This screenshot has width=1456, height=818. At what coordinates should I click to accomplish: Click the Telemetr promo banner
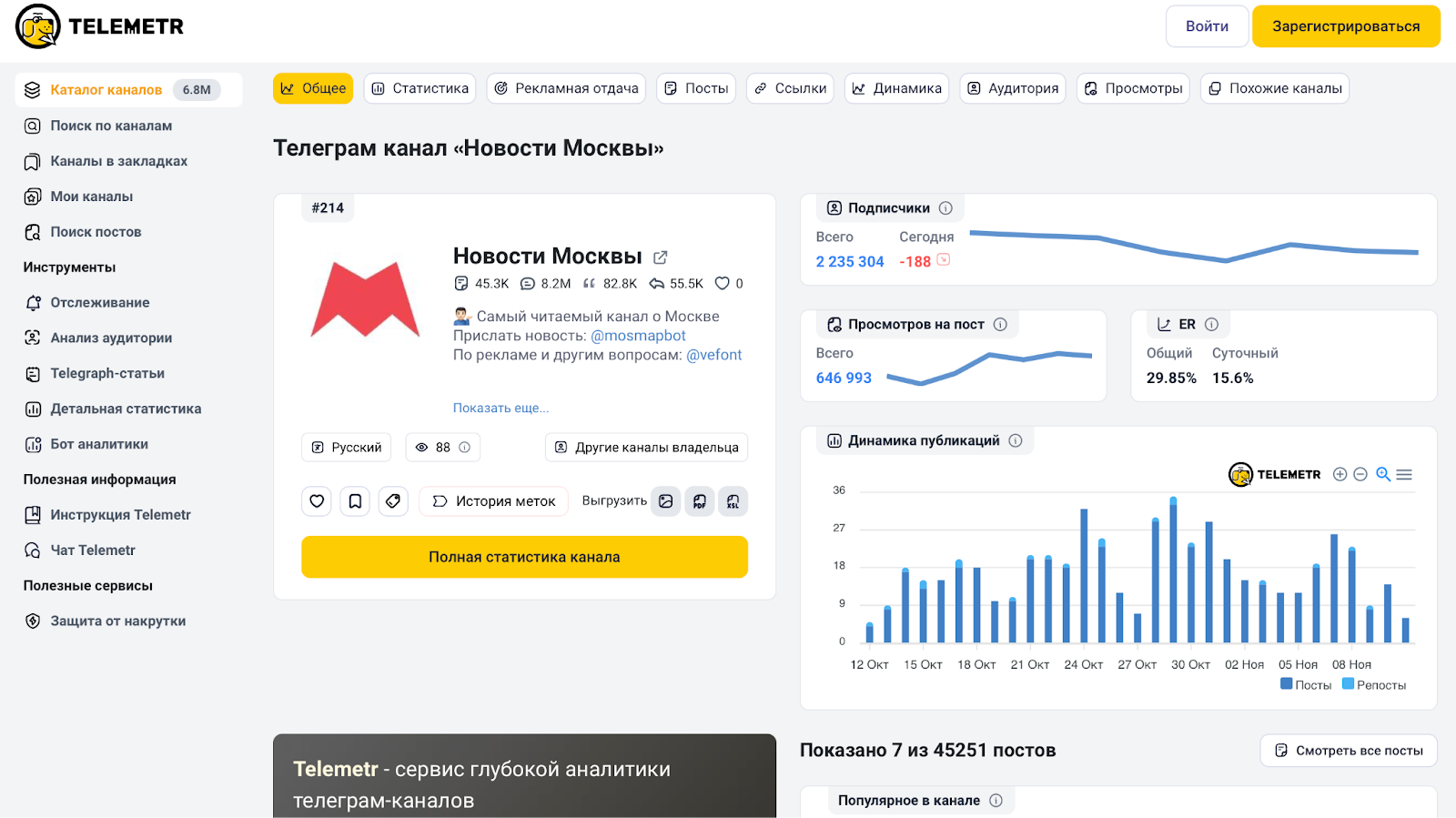tap(524, 776)
